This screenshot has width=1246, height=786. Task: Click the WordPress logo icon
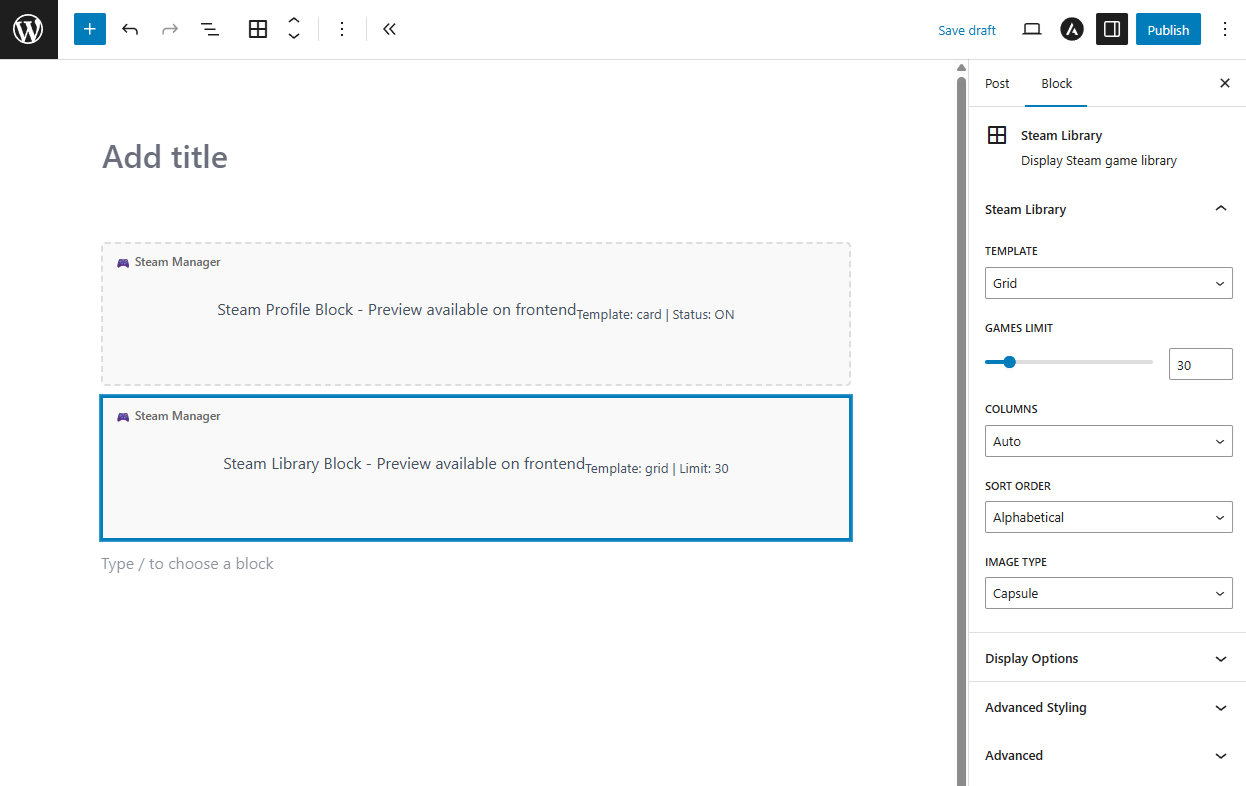point(28,29)
